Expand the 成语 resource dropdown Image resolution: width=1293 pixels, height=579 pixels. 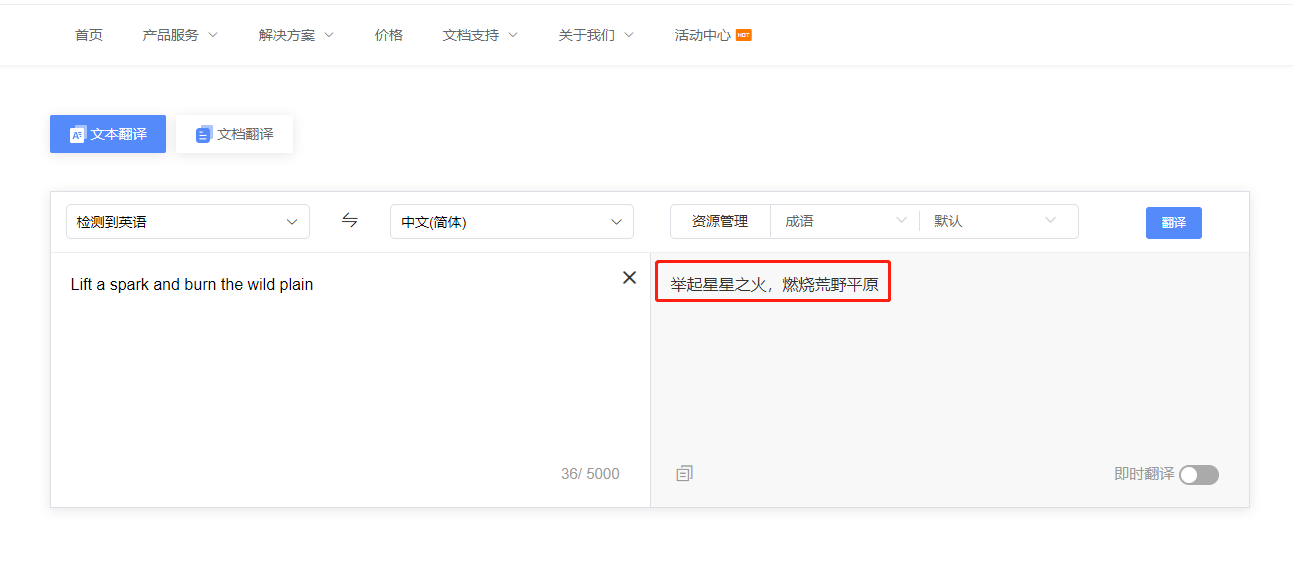pyautogui.click(x=845, y=221)
